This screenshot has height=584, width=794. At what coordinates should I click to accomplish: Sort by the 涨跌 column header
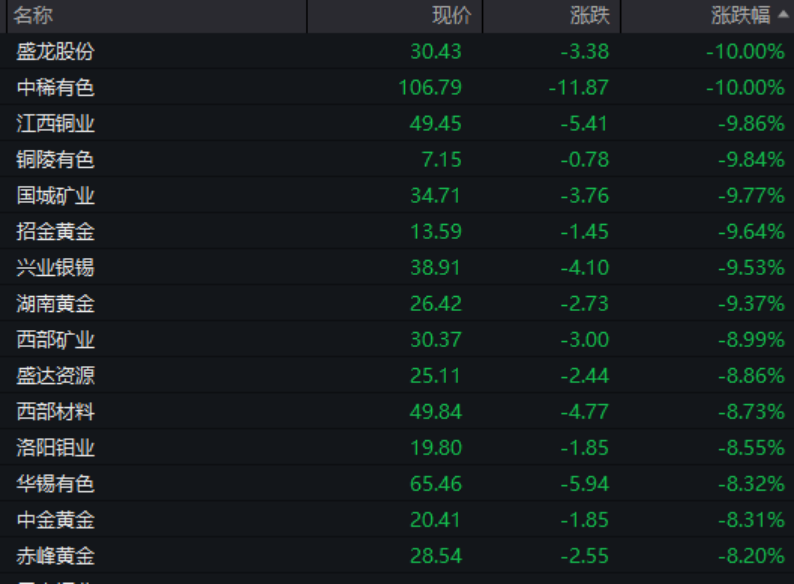coord(552,16)
